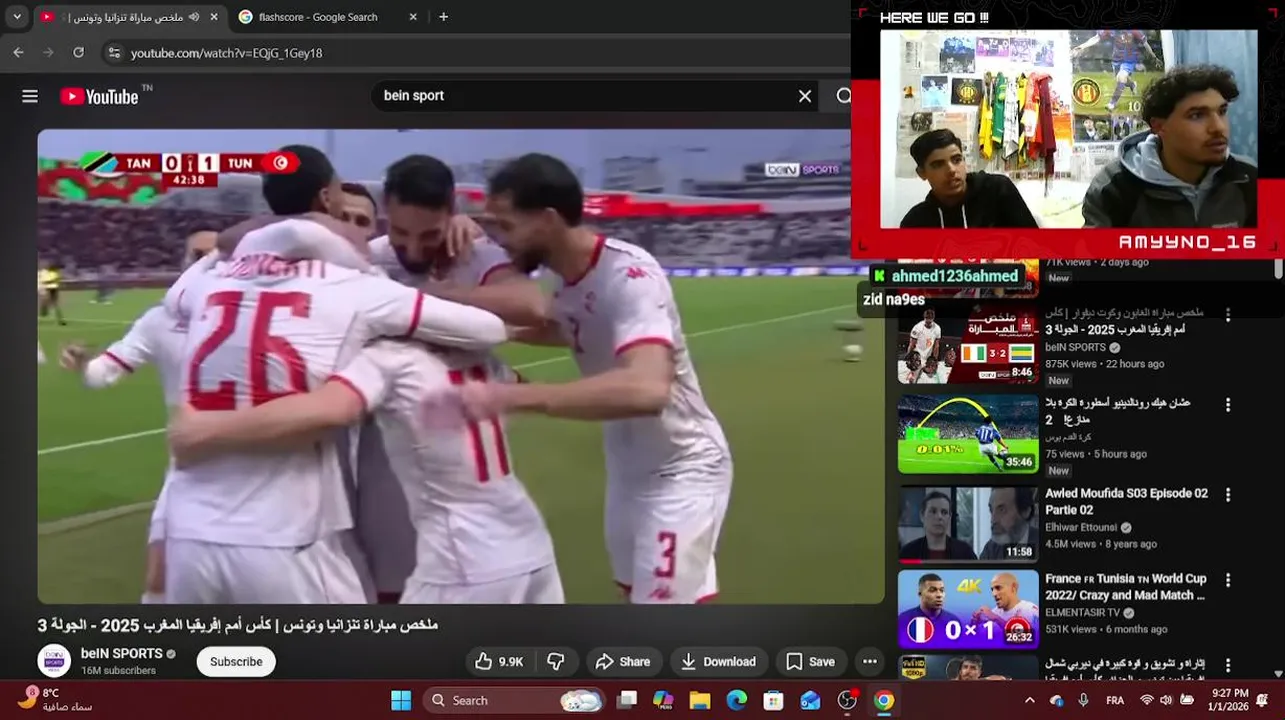This screenshot has height=720, width=1285.
Task: Click the taskbar Search box
Action: click(514, 700)
